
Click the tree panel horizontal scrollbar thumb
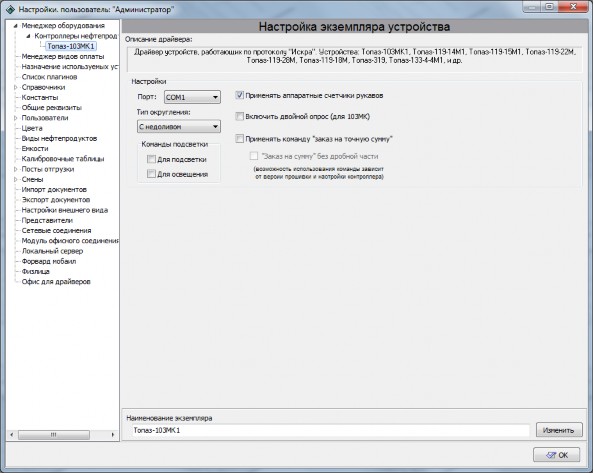click(54, 435)
